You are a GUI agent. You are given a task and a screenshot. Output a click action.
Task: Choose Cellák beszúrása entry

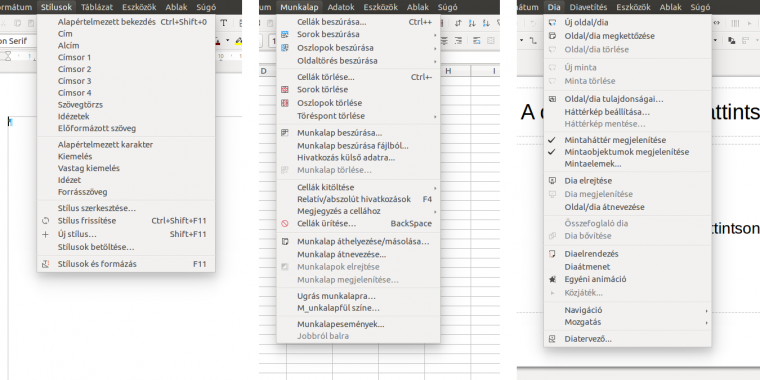coord(358,22)
